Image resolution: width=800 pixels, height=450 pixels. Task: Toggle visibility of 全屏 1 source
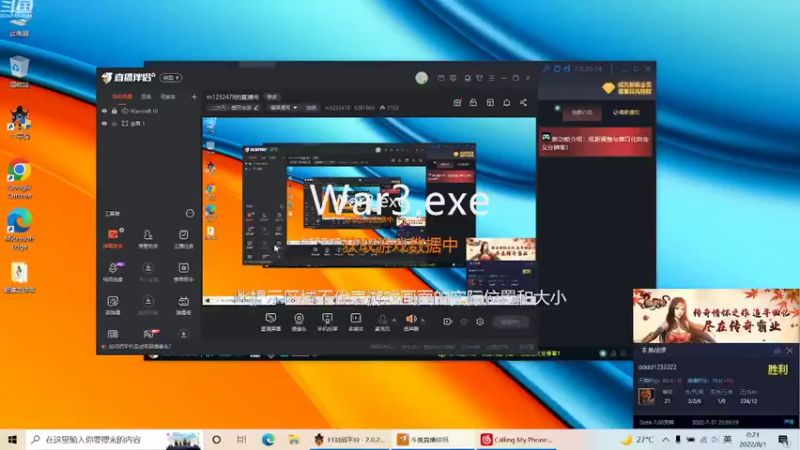pyautogui.click(x=104, y=123)
